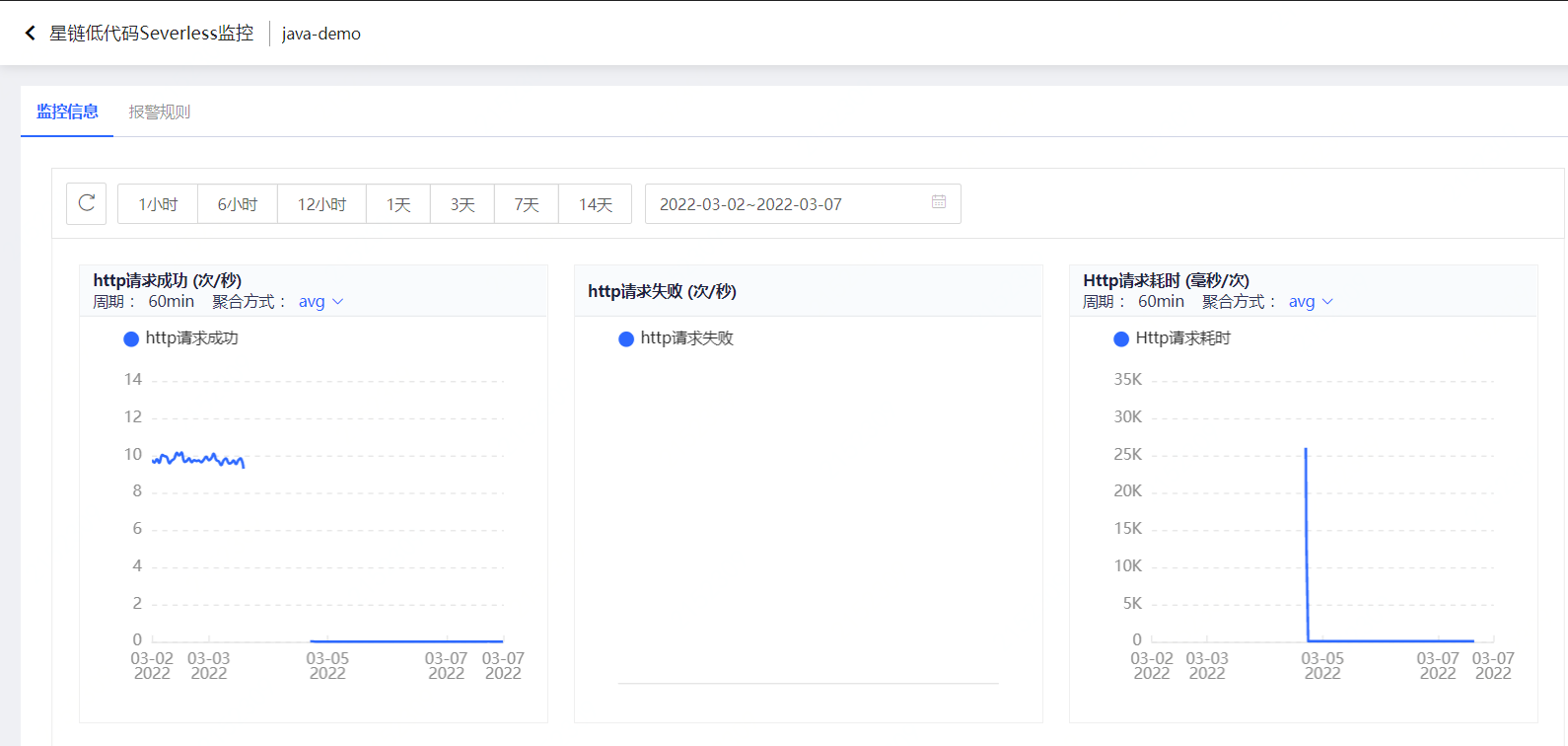
Task: Click 星链低代码Severless监控 breadcrumb title
Action: click(152, 34)
